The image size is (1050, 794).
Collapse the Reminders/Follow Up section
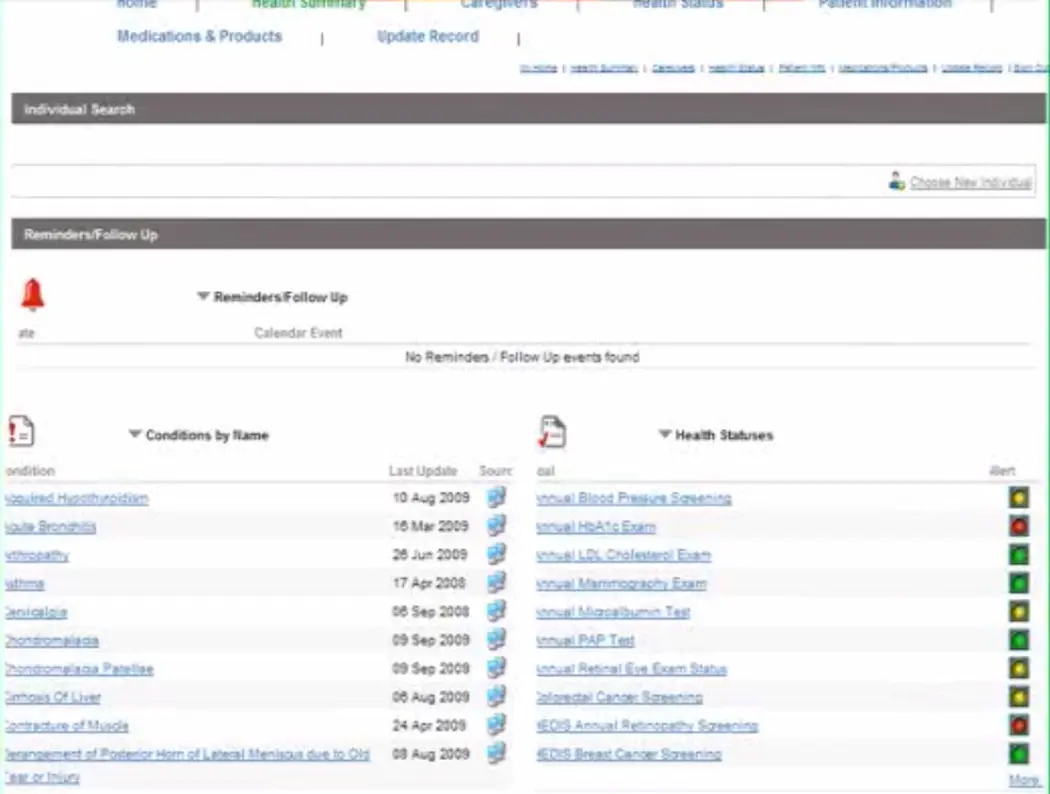pyautogui.click(x=203, y=297)
